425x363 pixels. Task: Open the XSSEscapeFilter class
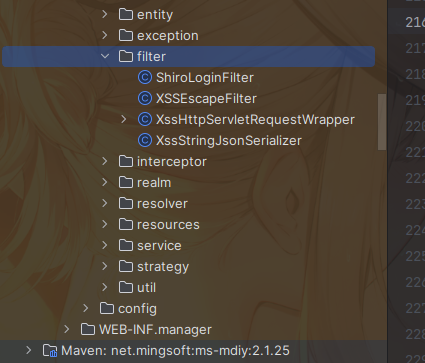pos(206,99)
